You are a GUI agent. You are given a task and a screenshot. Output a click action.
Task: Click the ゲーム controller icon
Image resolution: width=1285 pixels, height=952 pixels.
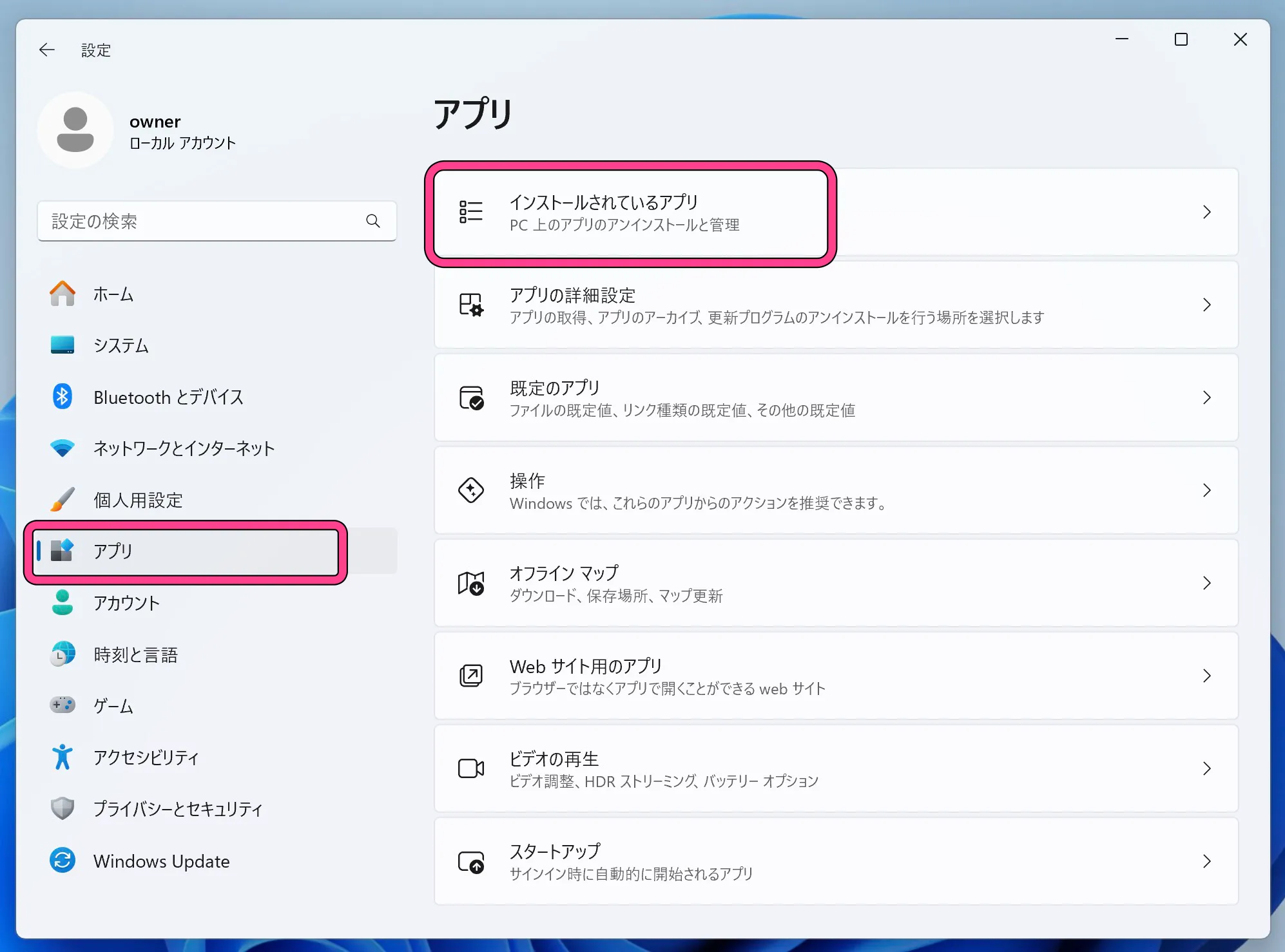tap(62, 705)
